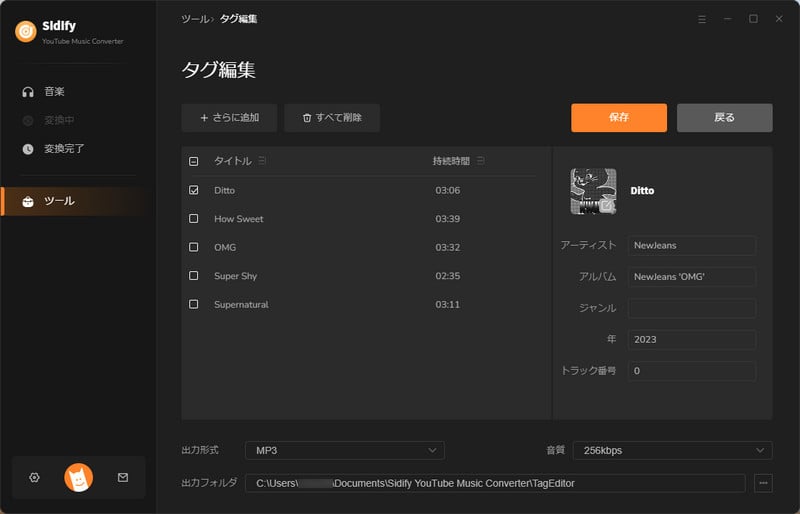800x514 pixels.
Task: Select the OMG track title
Action: 225,248
